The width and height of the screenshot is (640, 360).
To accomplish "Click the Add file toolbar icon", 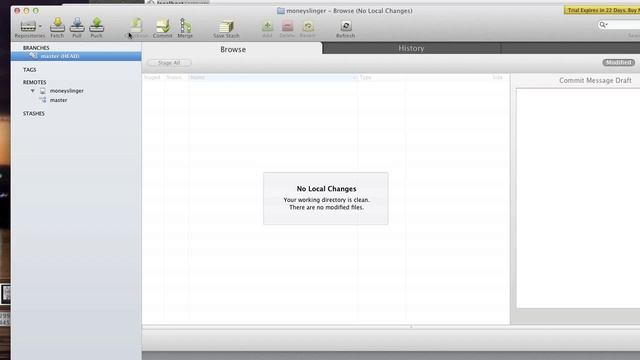I will click(x=267, y=26).
